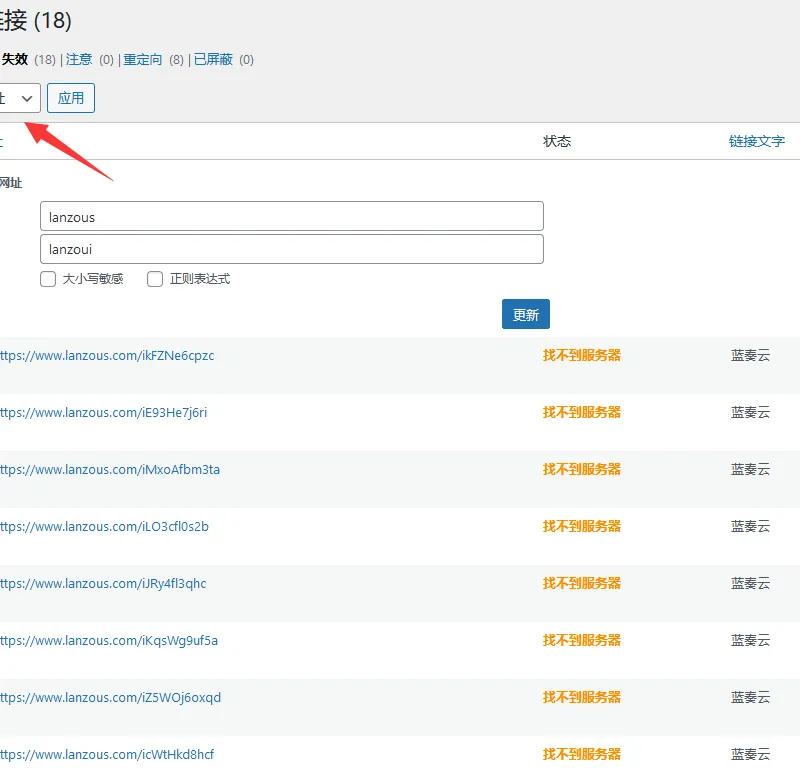Click 找不到服务器 status for iJRy4fl3qhc
Viewport: 800px width, 780px height.
point(582,584)
